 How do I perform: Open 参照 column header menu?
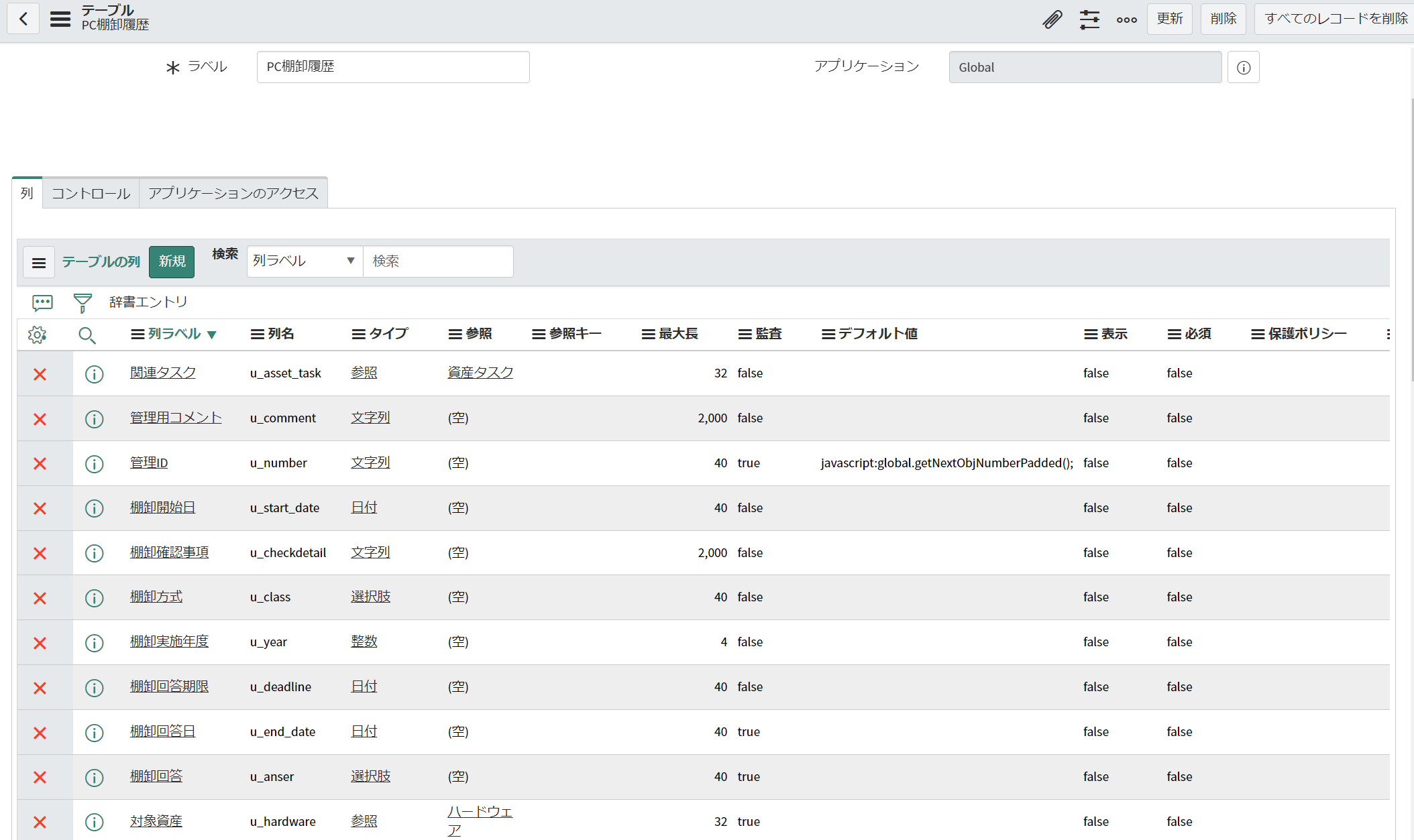(455, 334)
